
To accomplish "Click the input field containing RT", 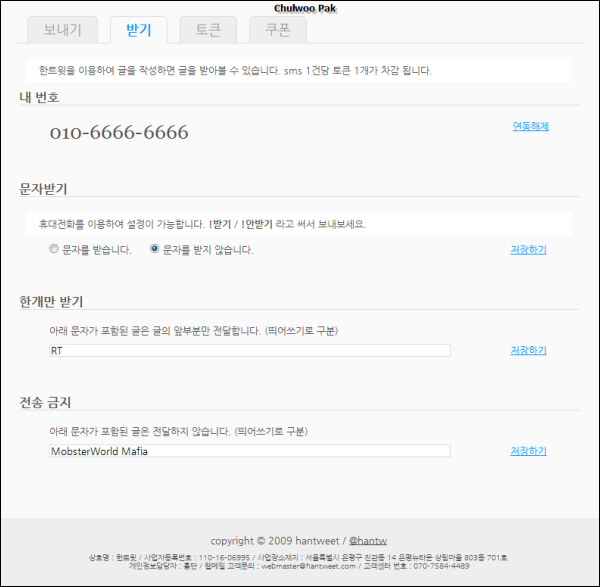I will 250,351.
